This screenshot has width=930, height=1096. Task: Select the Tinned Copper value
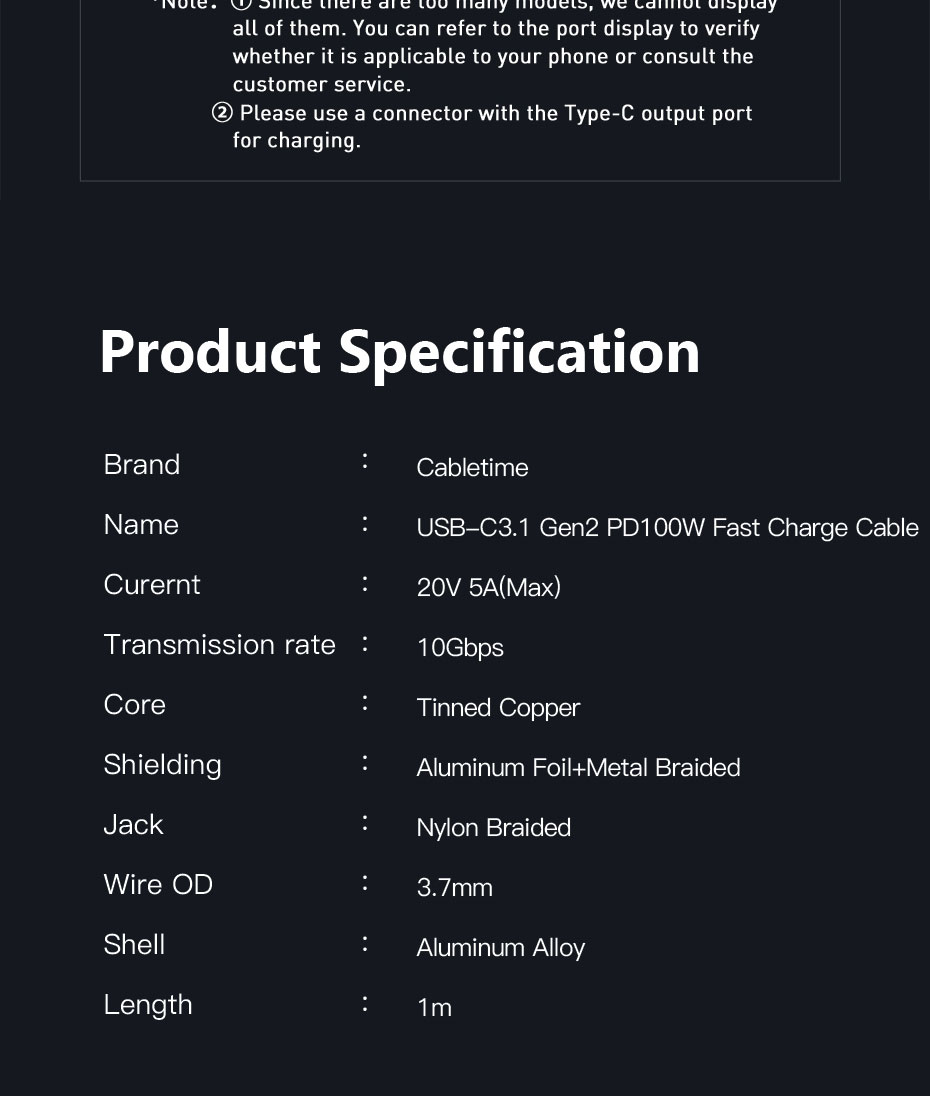[498, 708]
